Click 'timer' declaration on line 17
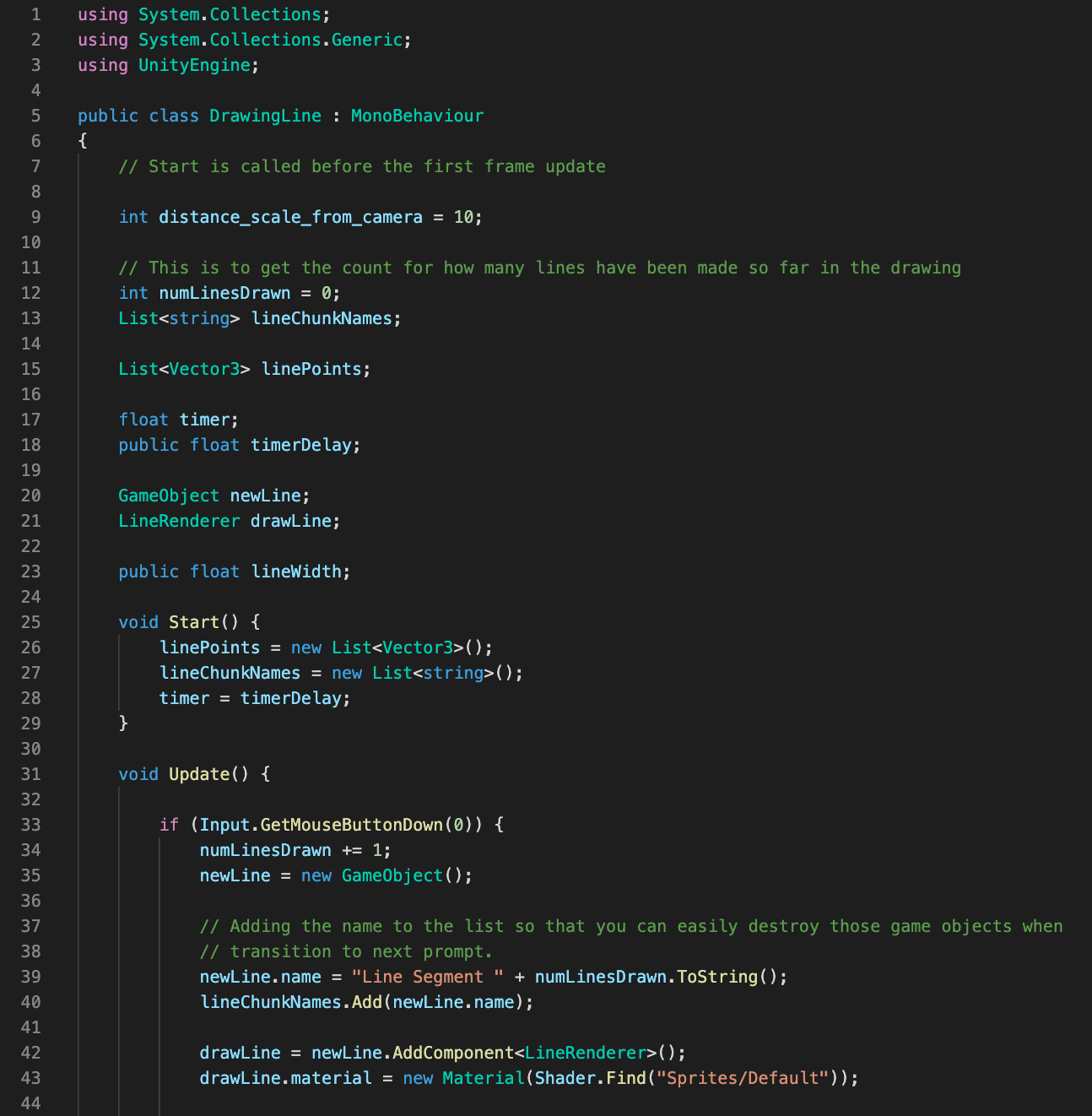This screenshot has height=1116, width=1092. 204,420
